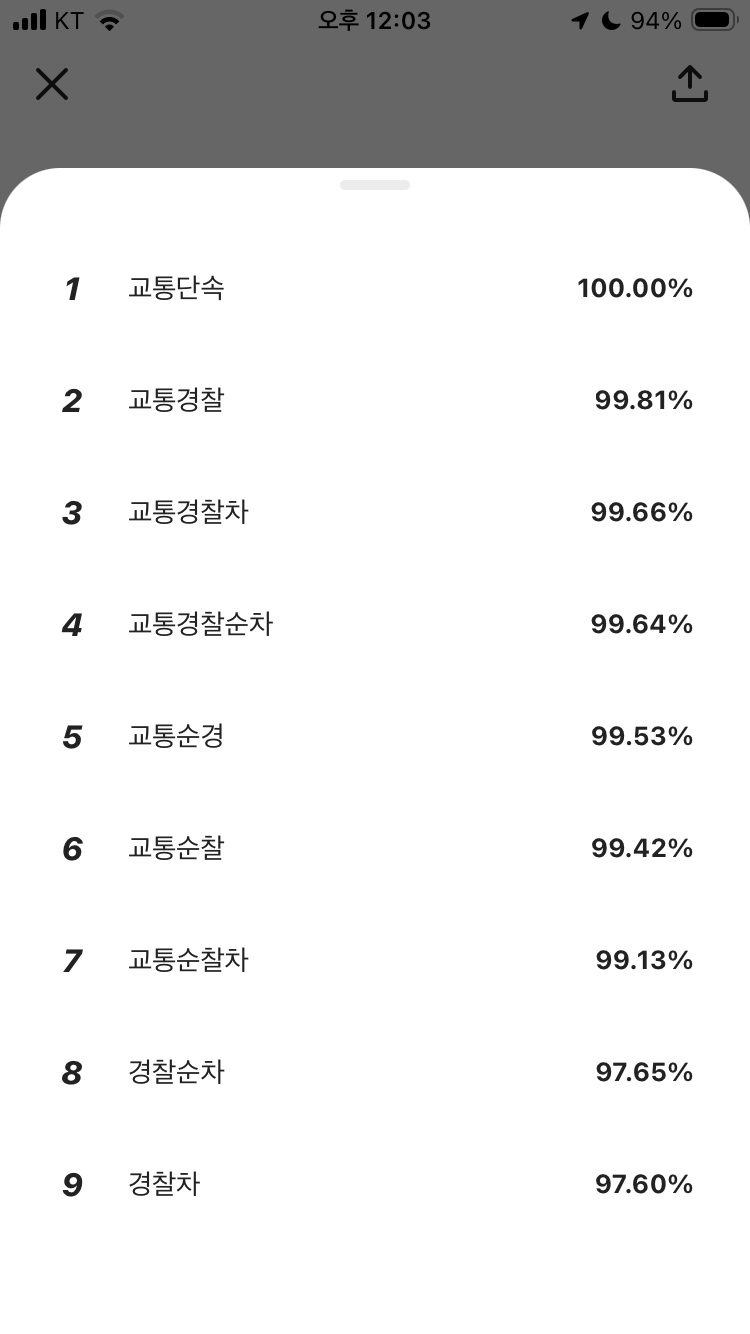
Task: Tap the location arrow status icon
Action: (580, 20)
